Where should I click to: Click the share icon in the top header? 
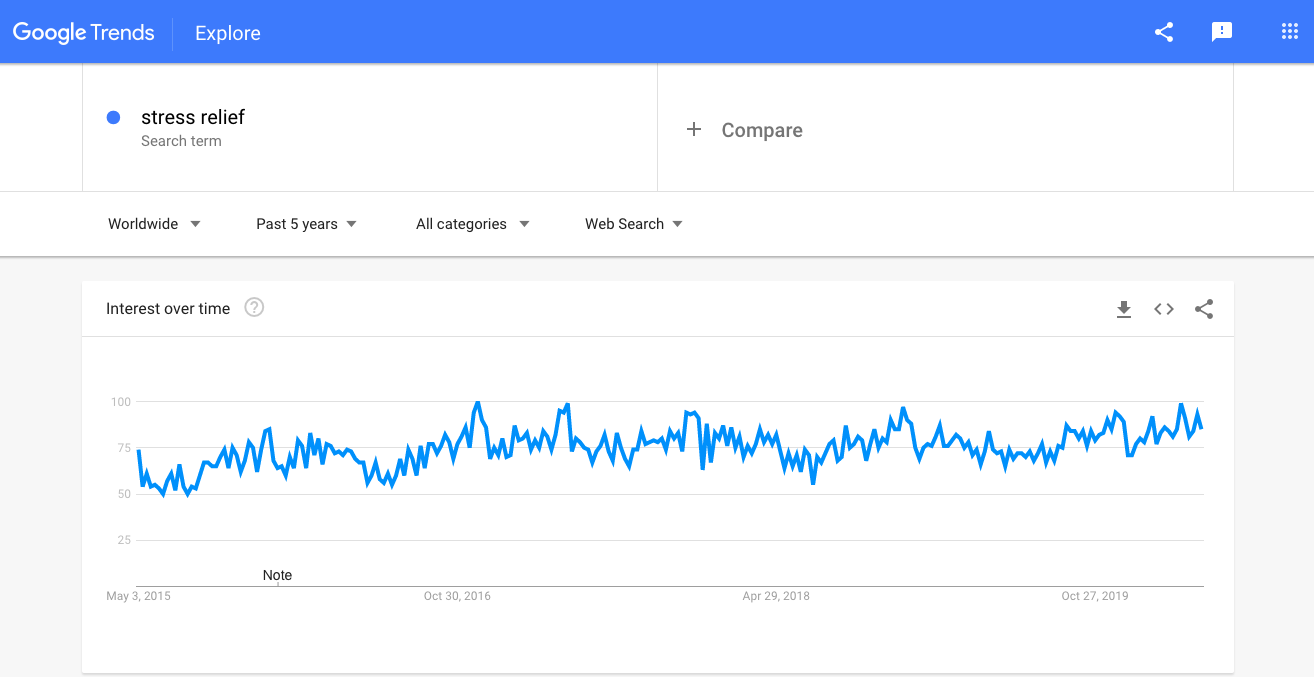pos(1163,31)
